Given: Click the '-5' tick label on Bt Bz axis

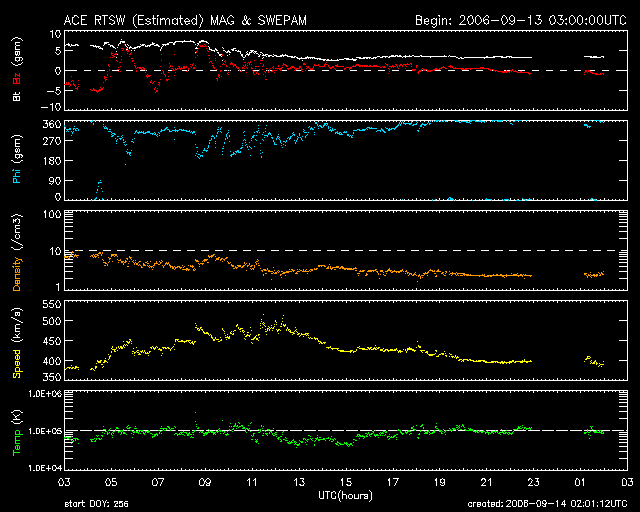Looking at the screenshot, I should pos(54,90).
